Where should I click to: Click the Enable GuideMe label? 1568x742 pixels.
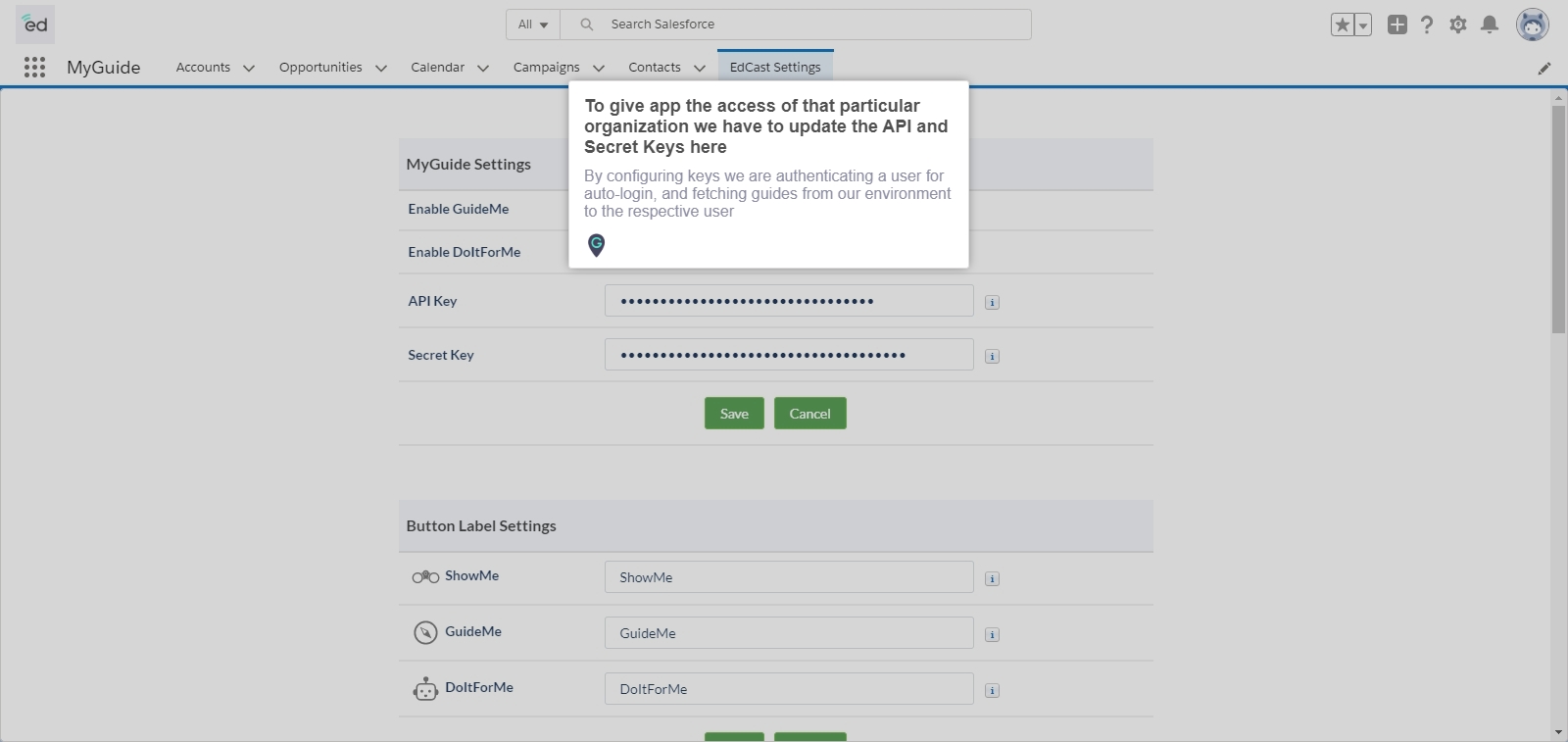click(x=459, y=209)
